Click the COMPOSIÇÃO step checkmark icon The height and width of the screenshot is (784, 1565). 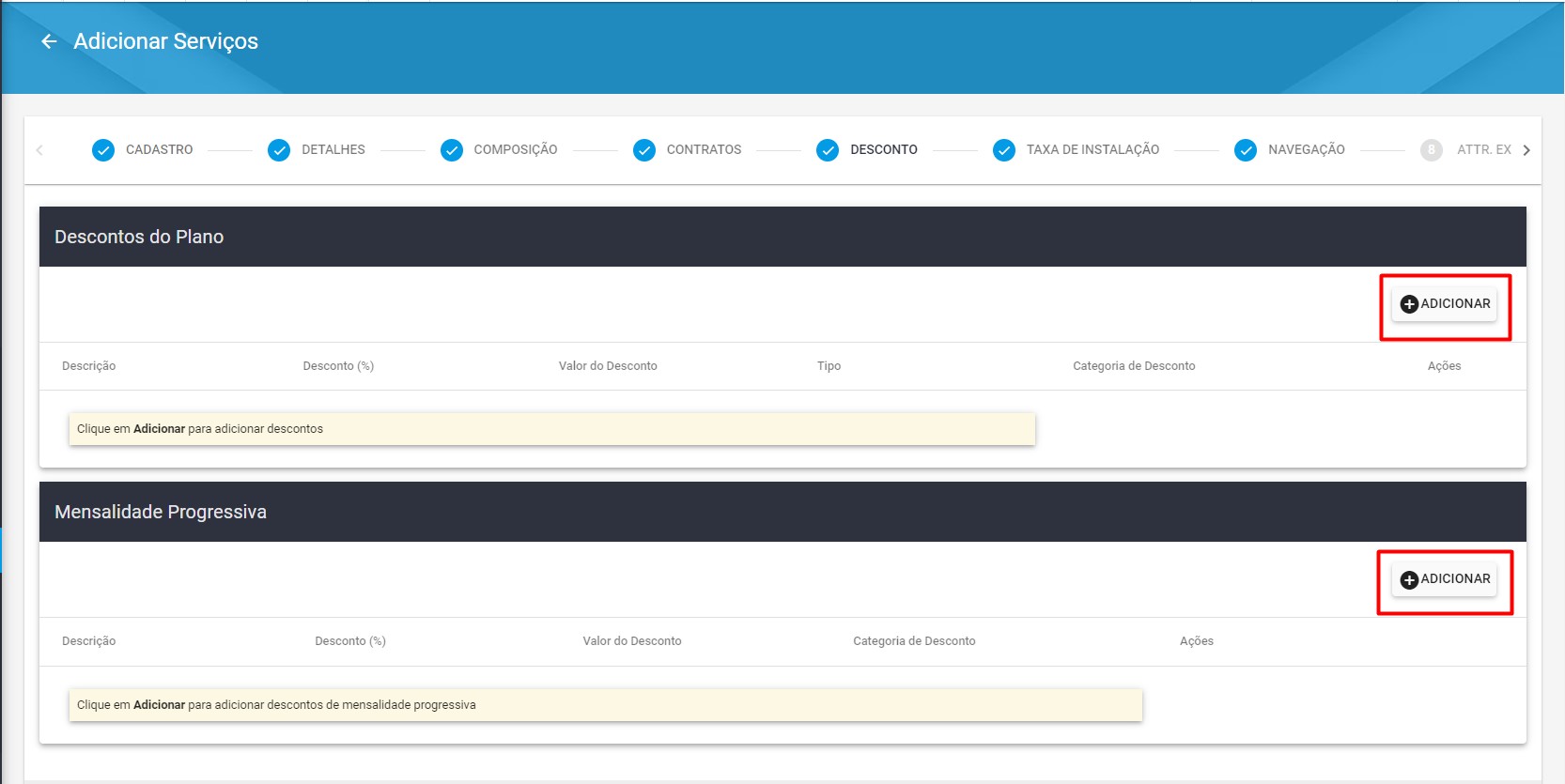[452, 150]
